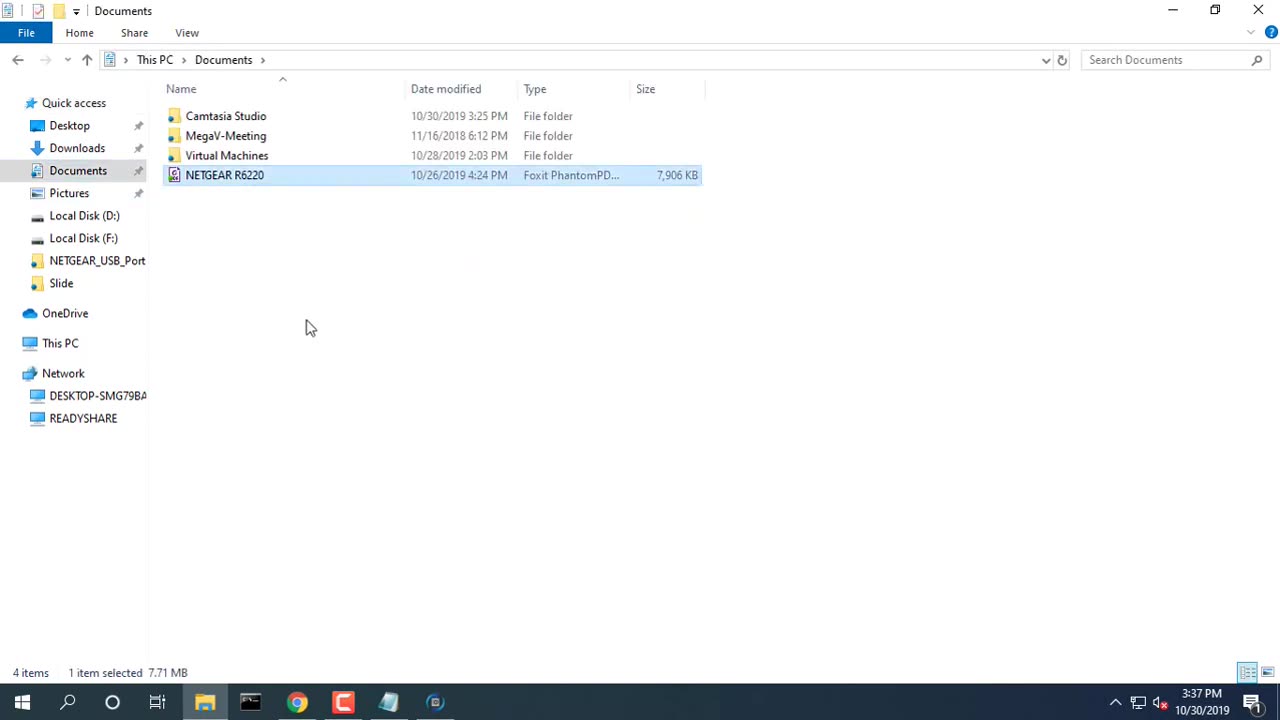Open the Windows Start menu
This screenshot has height=720, width=1280.
click(22, 702)
